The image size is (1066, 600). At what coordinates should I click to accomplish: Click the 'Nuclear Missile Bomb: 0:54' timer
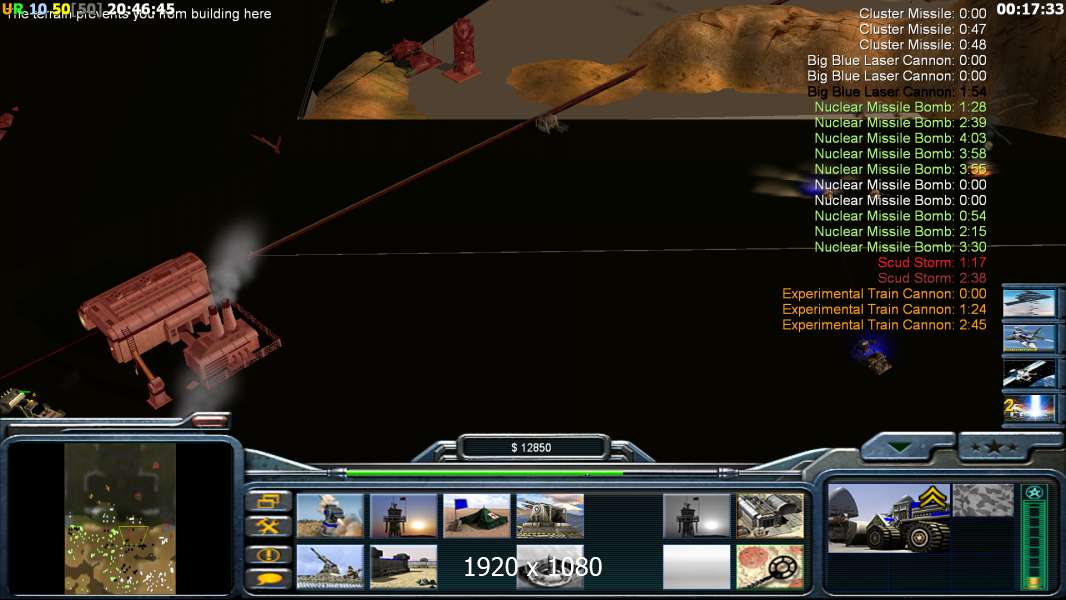(x=900, y=216)
